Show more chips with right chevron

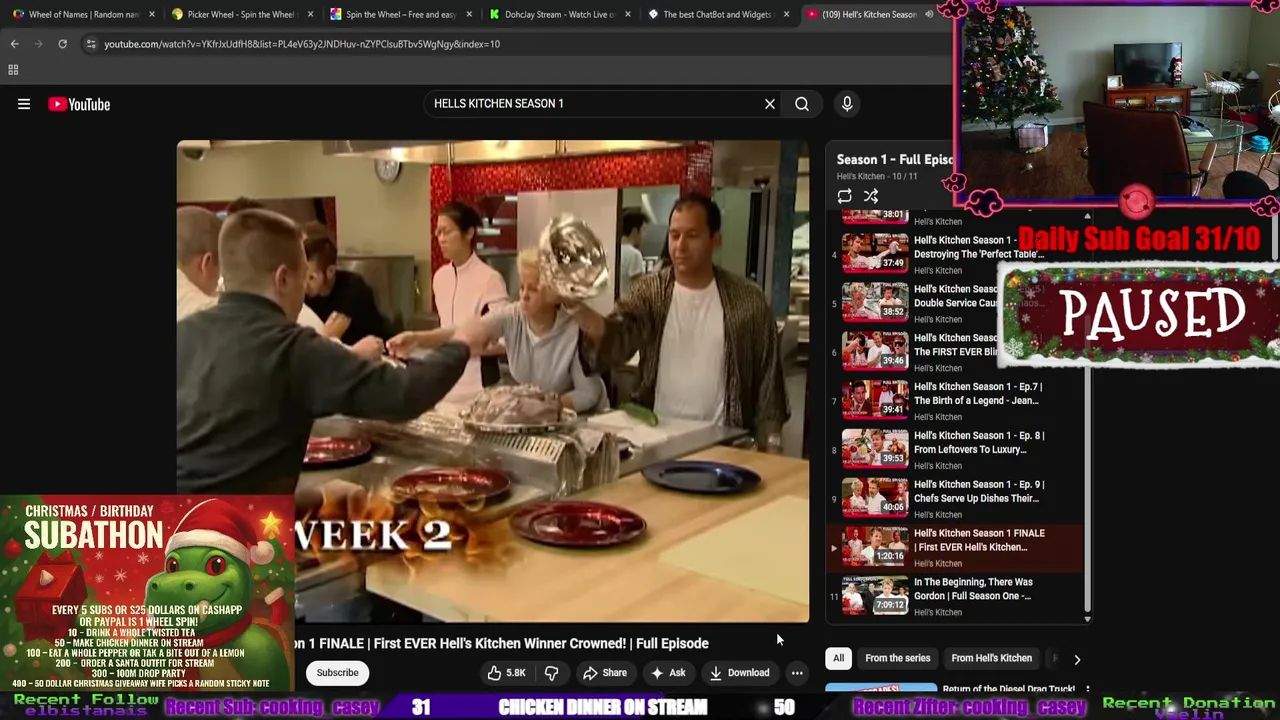(x=1077, y=659)
